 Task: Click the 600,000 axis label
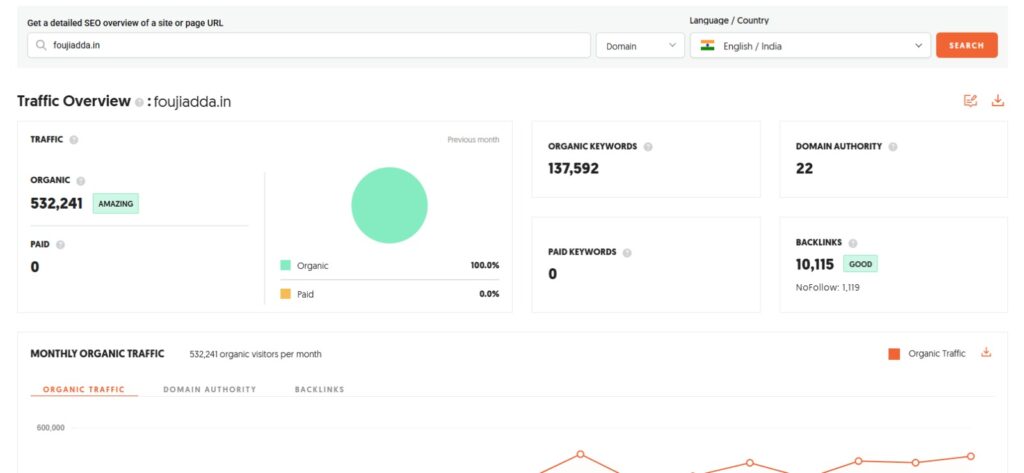click(x=51, y=428)
